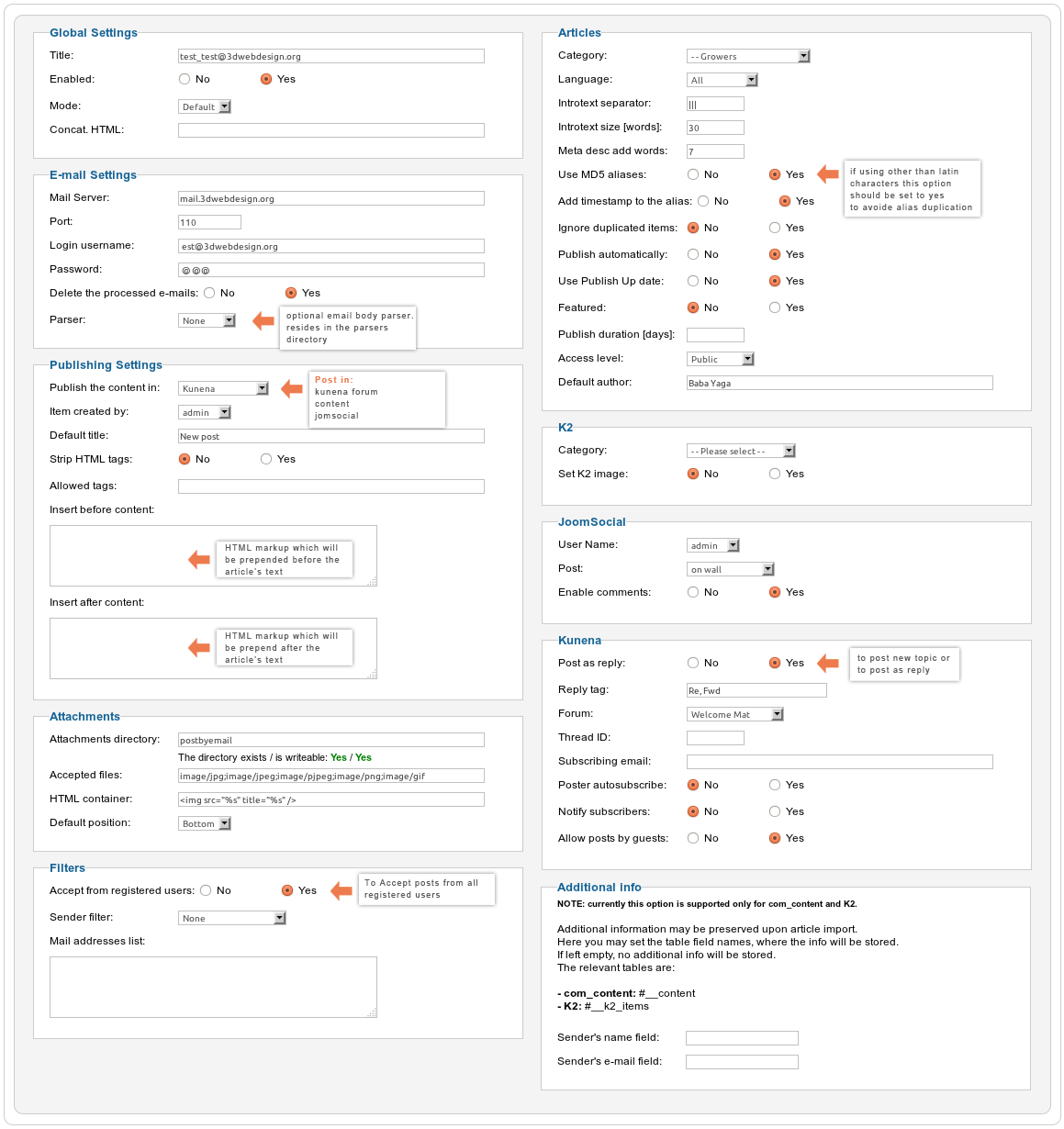
Task: Enable Poster autosubscribe with Yes
Action: (775, 785)
